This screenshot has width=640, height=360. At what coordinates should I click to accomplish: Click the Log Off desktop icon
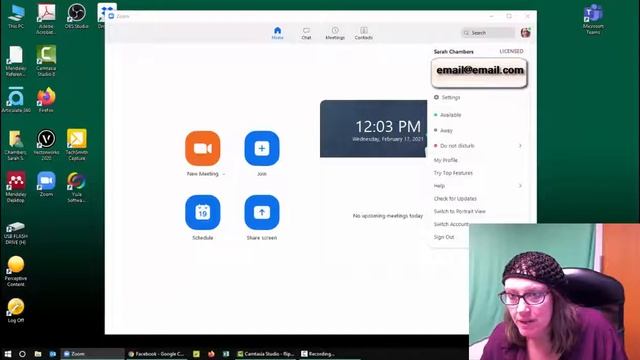coord(16,311)
